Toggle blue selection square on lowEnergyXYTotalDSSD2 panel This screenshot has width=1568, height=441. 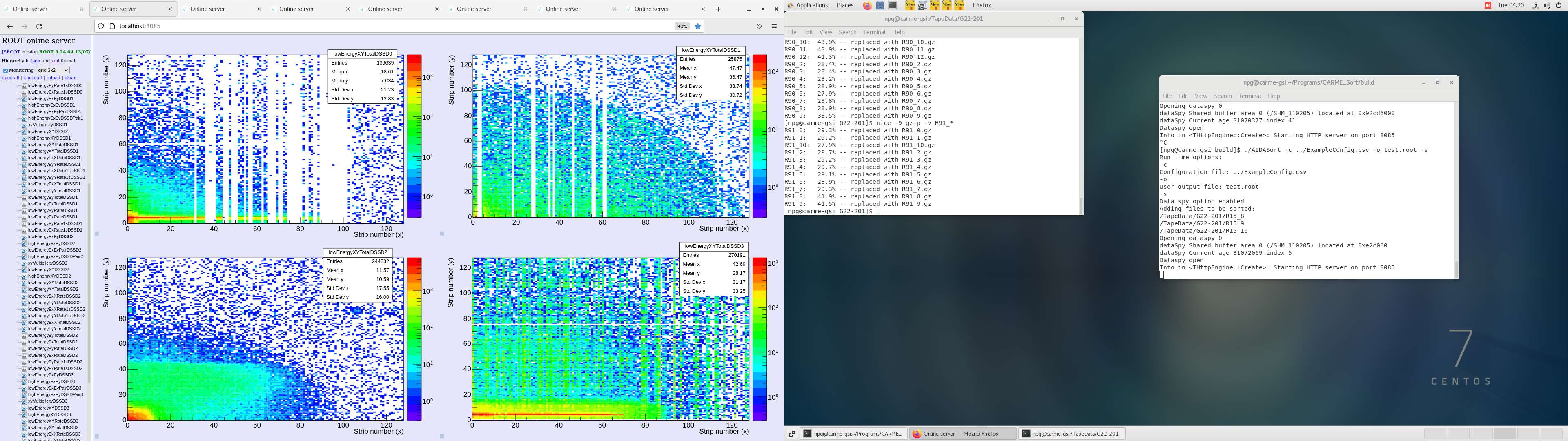click(97, 436)
